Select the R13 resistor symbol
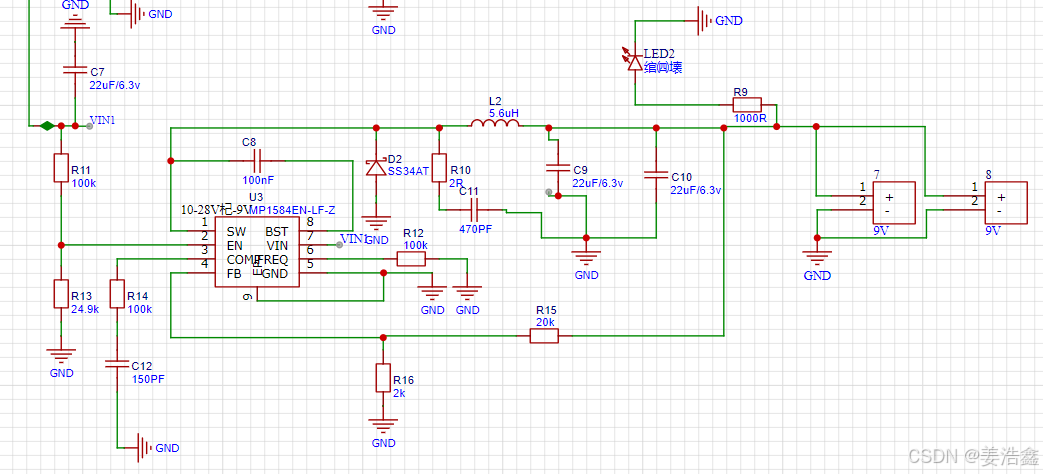This screenshot has height=474, width=1043. click(61, 293)
